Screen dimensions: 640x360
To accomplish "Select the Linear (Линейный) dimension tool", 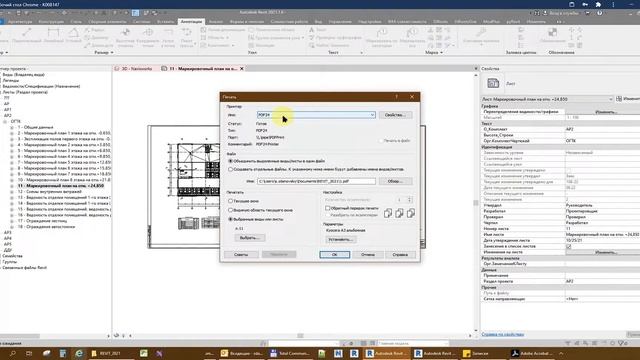I will pyautogui.click(x=53, y=36).
